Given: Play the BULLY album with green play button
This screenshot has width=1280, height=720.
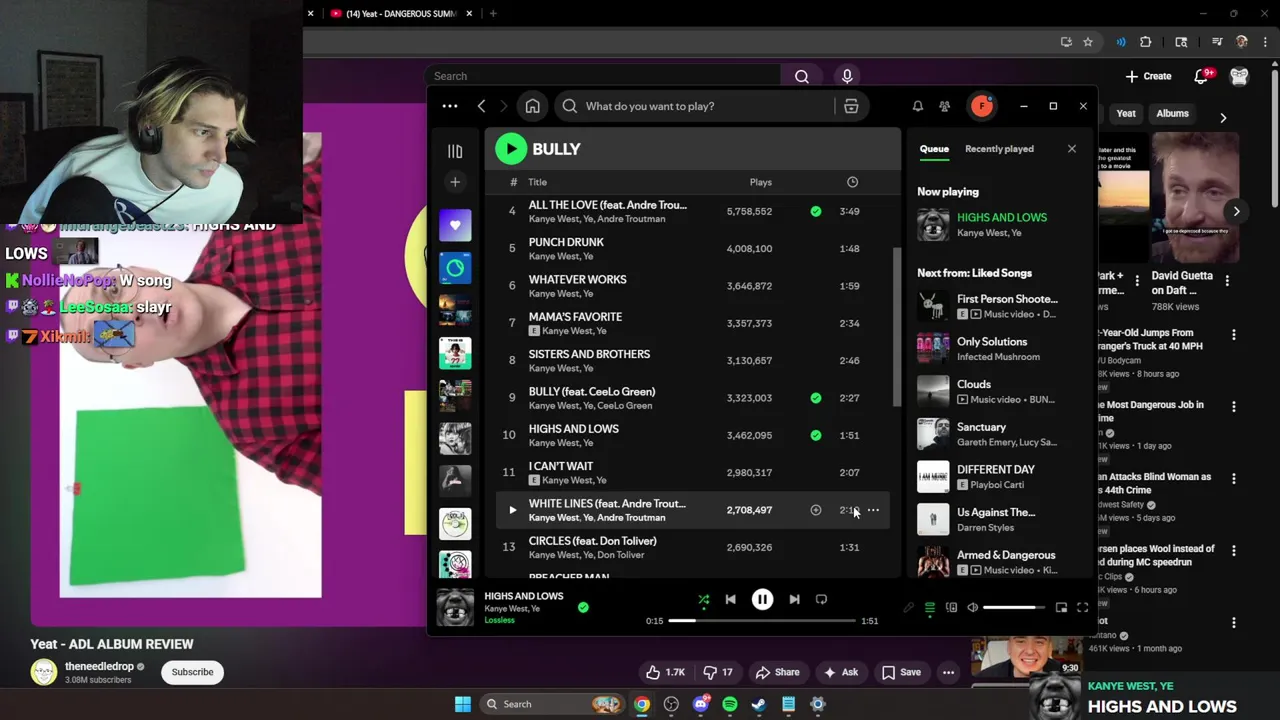Looking at the screenshot, I should tap(511, 149).
